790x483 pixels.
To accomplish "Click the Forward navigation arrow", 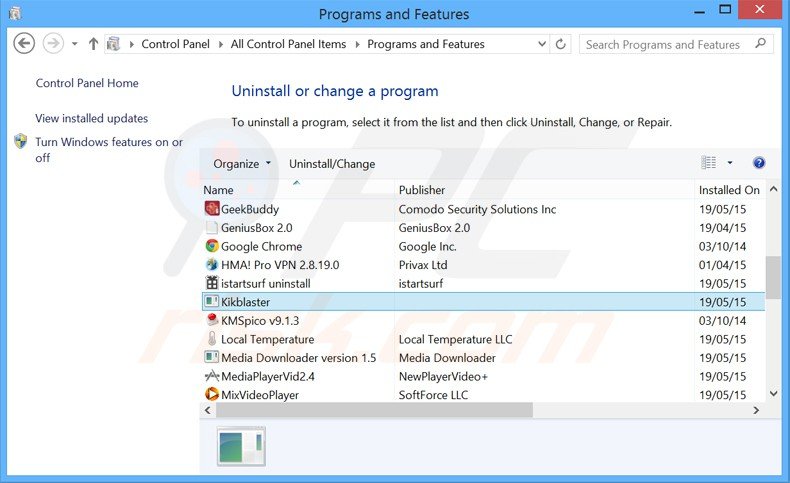I will click(53, 43).
